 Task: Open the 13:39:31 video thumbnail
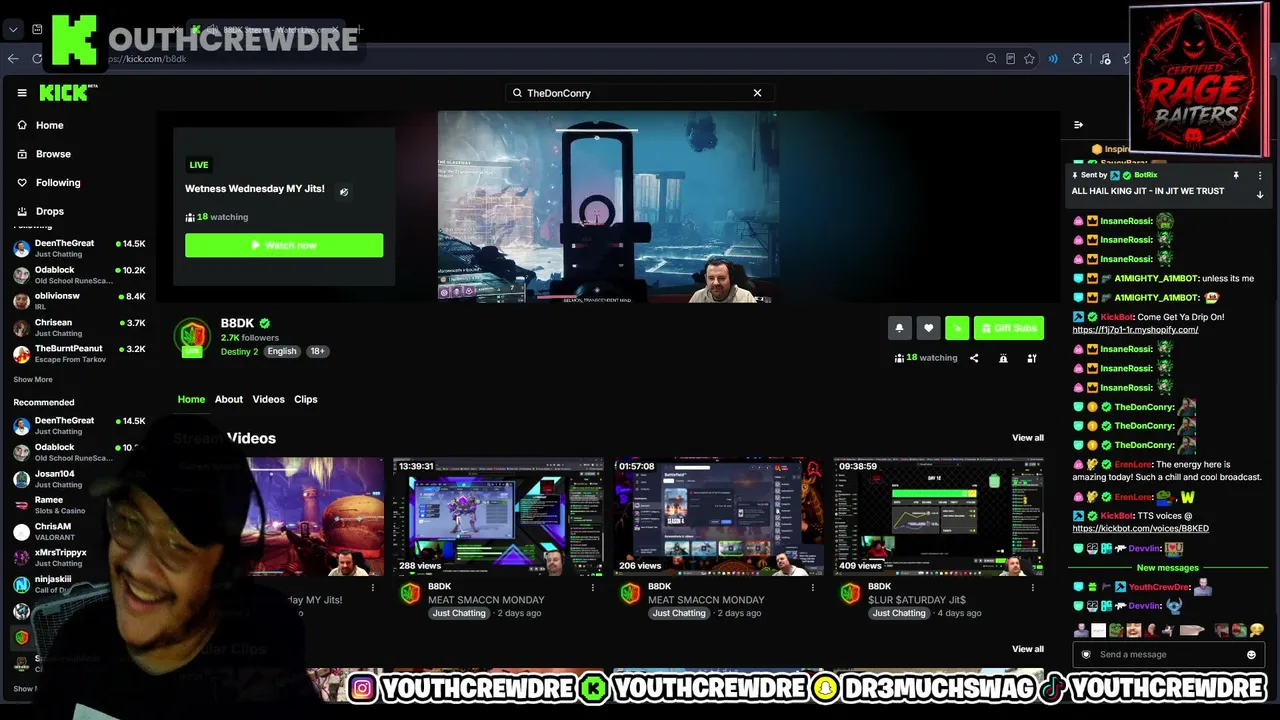498,517
